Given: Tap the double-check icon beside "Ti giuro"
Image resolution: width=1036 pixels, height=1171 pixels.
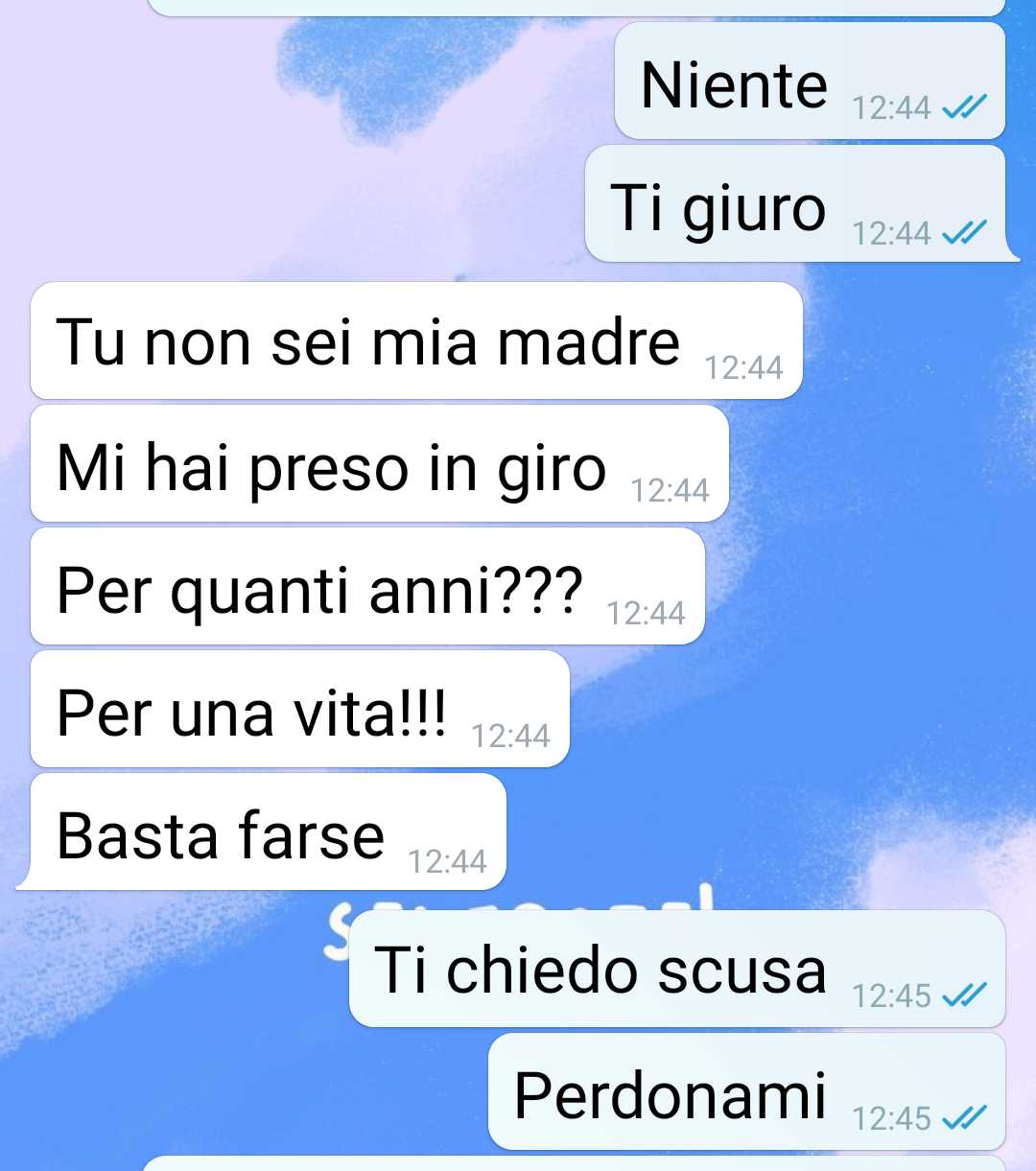Looking at the screenshot, I should tap(964, 233).
